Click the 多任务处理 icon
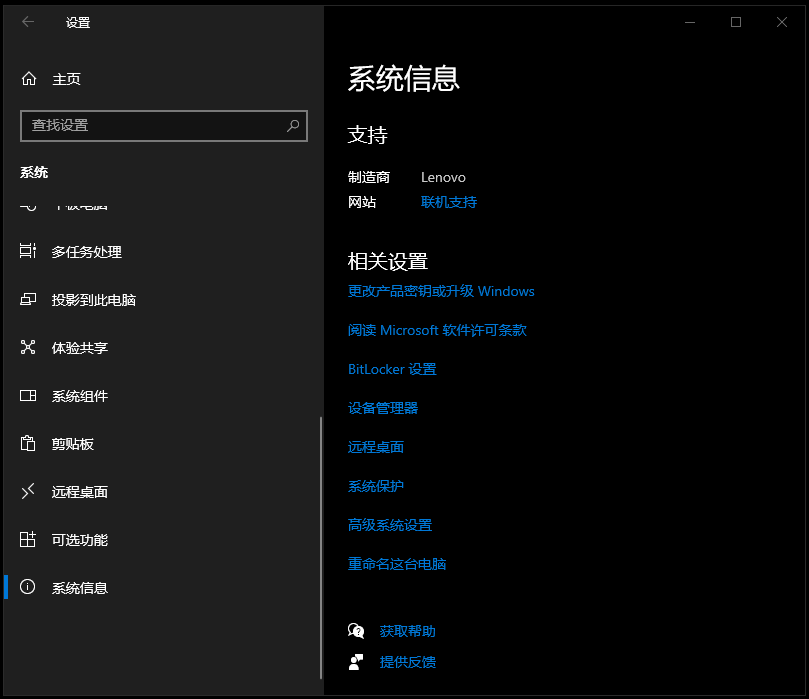The height and width of the screenshot is (699, 809). click(28, 252)
